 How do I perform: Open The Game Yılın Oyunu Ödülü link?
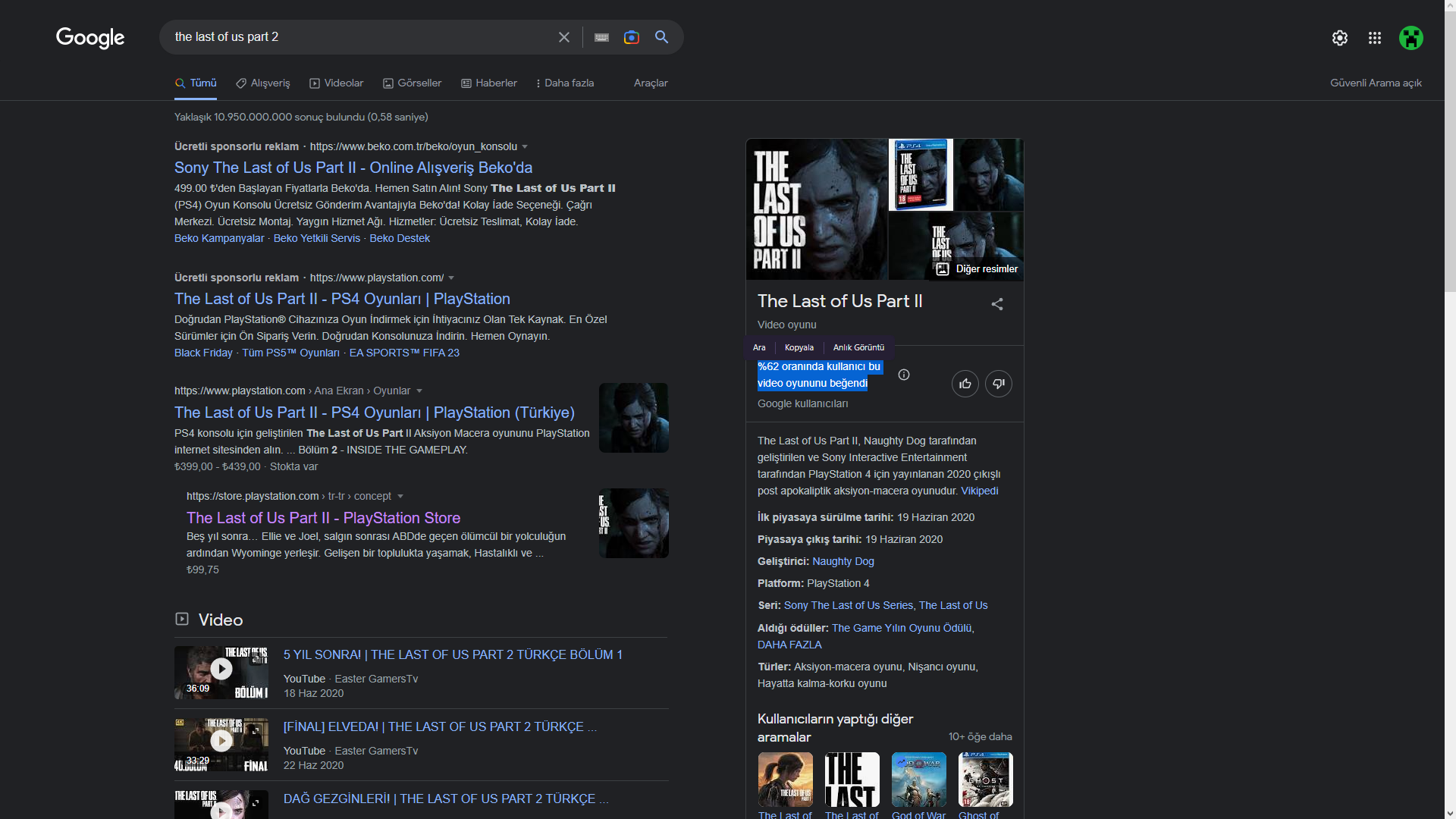902,628
